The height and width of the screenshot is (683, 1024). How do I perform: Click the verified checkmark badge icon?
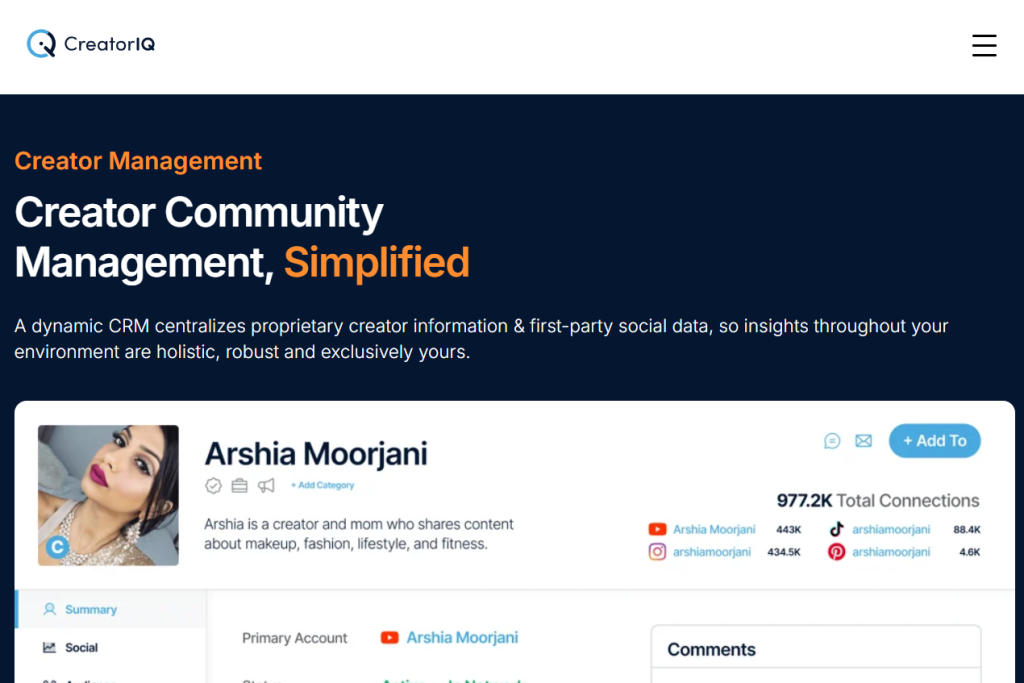pos(213,486)
